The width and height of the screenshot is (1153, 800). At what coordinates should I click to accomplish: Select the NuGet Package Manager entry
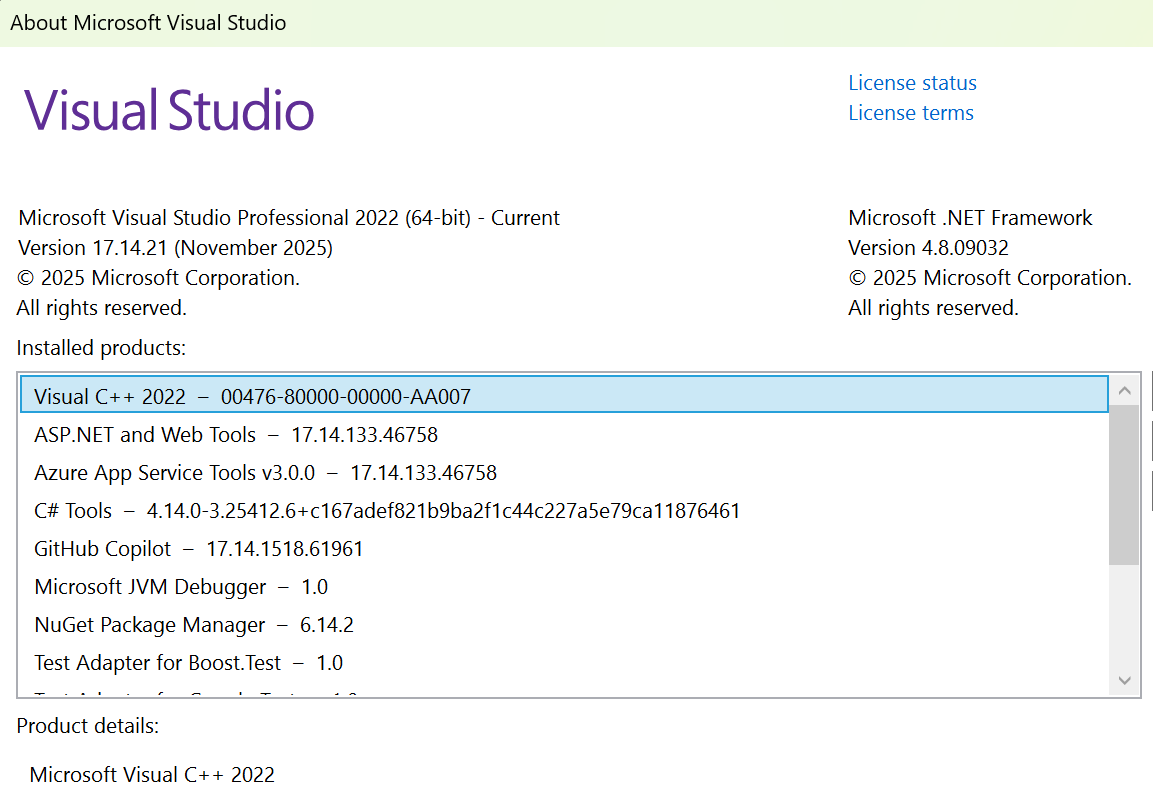tap(194, 624)
